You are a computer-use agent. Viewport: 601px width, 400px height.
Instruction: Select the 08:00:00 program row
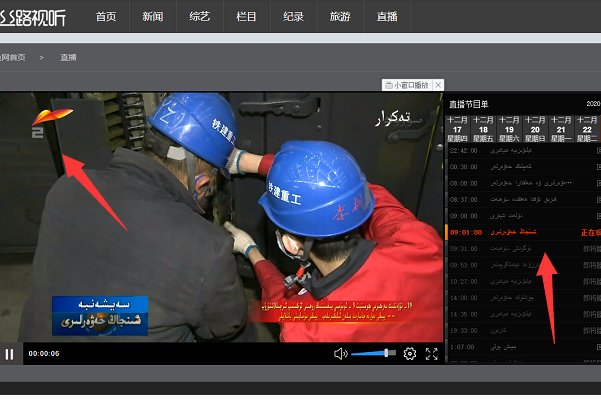524,183
